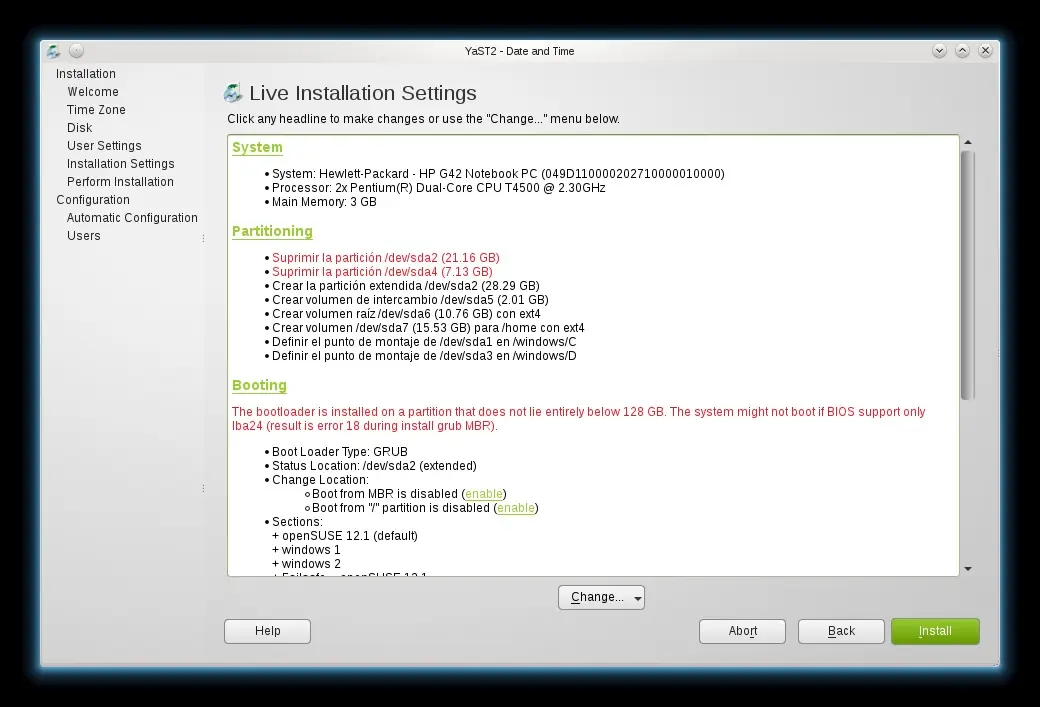The width and height of the screenshot is (1040, 707).
Task: Click the scroll up arrow of settings pane
Action: (x=968, y=143)
